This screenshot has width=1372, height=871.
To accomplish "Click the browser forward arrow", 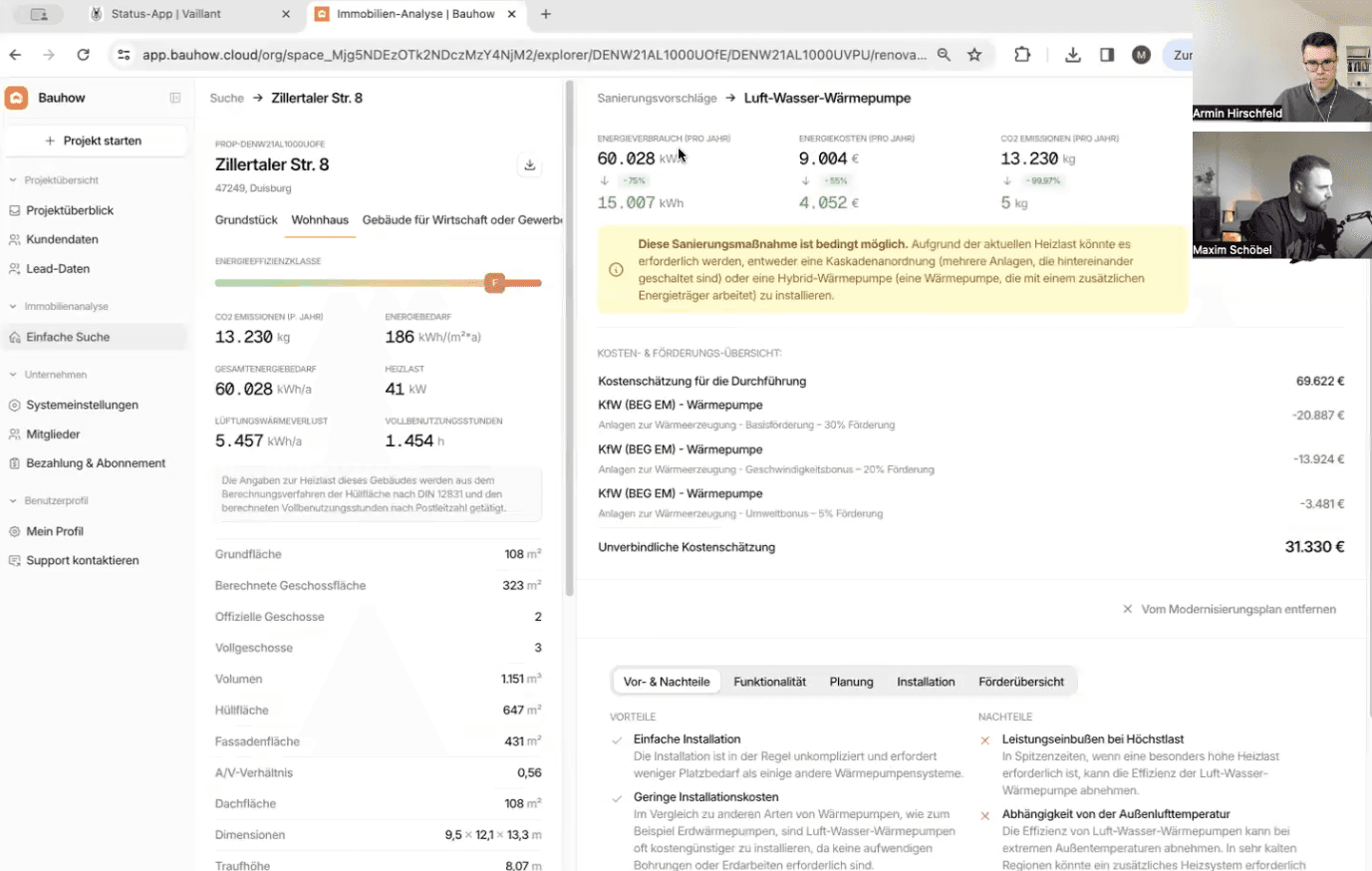I will pyautogui.click(x=49, y=55).
